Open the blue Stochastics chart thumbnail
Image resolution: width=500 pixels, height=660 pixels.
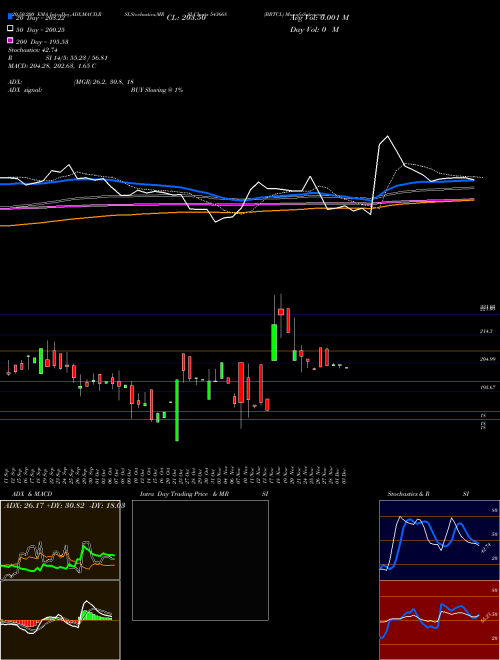[x=439, y=540]
